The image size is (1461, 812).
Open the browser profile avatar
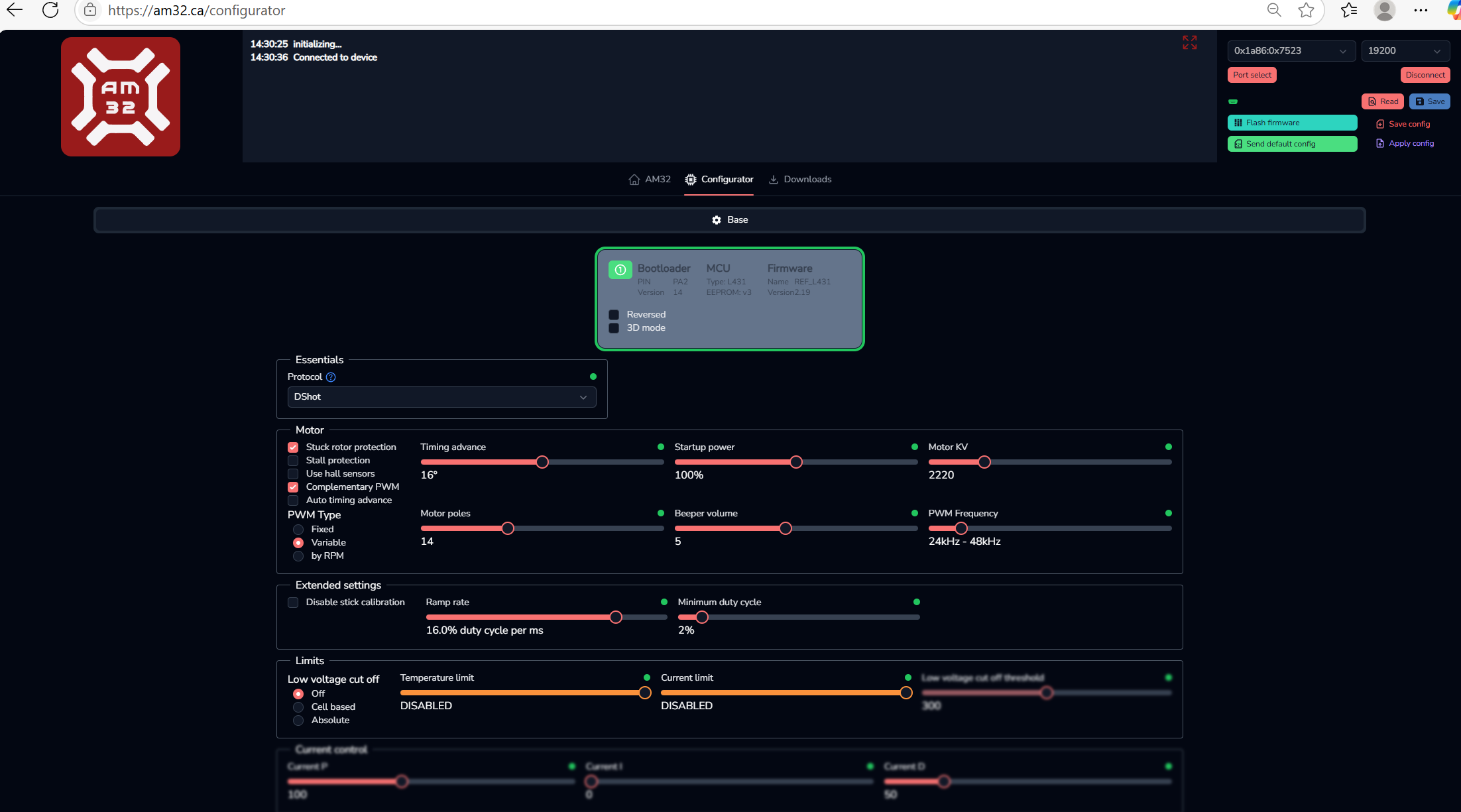click(1384, 10)
